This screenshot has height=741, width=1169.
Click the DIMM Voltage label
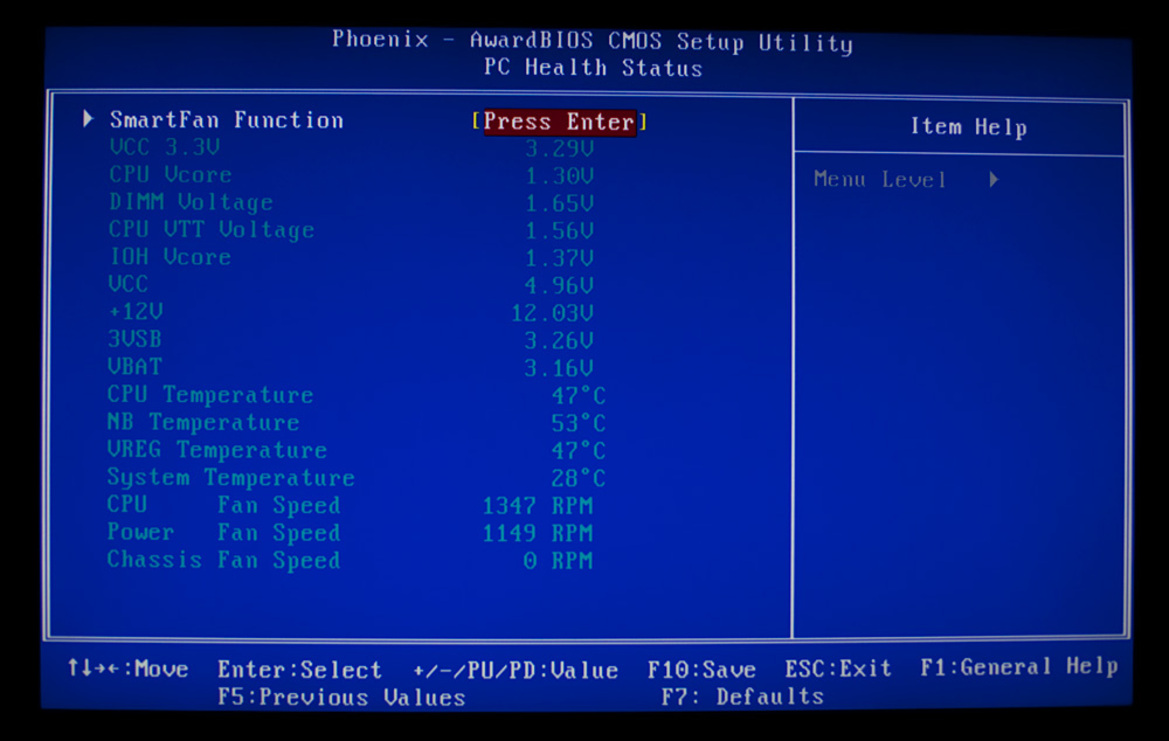point(191,203)
